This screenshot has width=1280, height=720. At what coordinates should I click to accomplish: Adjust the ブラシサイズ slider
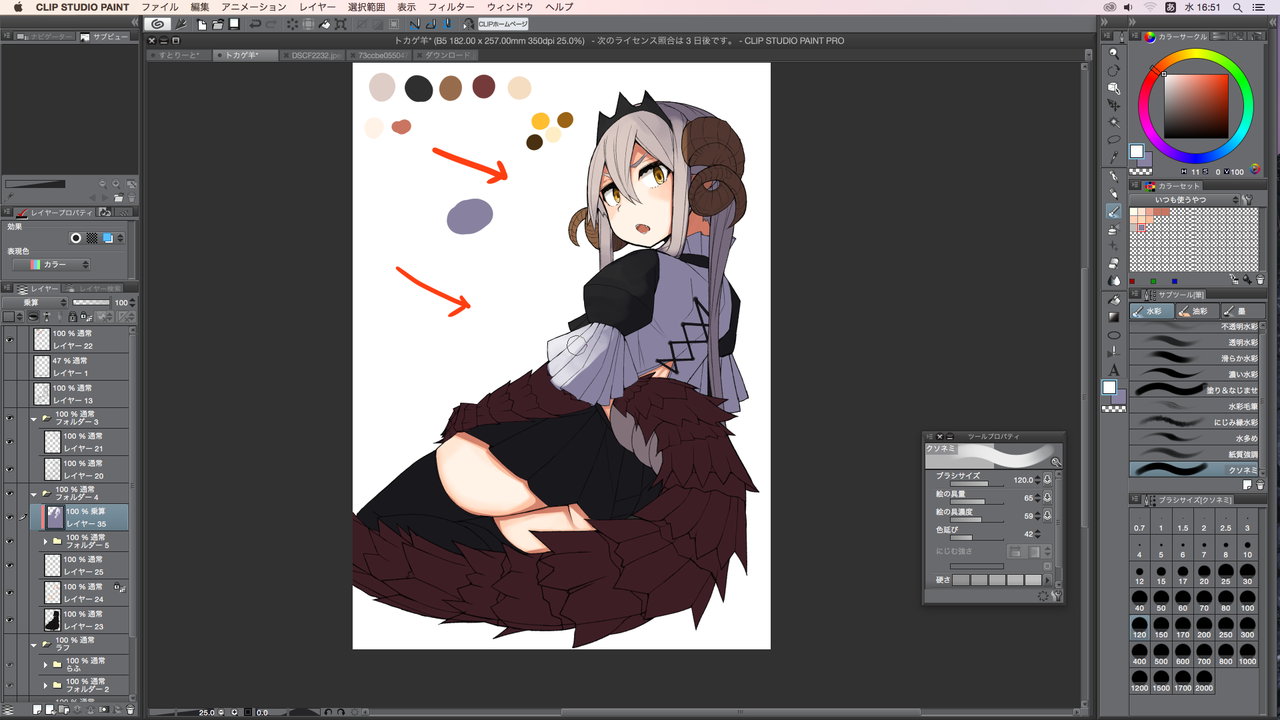[x=978, y=484]
